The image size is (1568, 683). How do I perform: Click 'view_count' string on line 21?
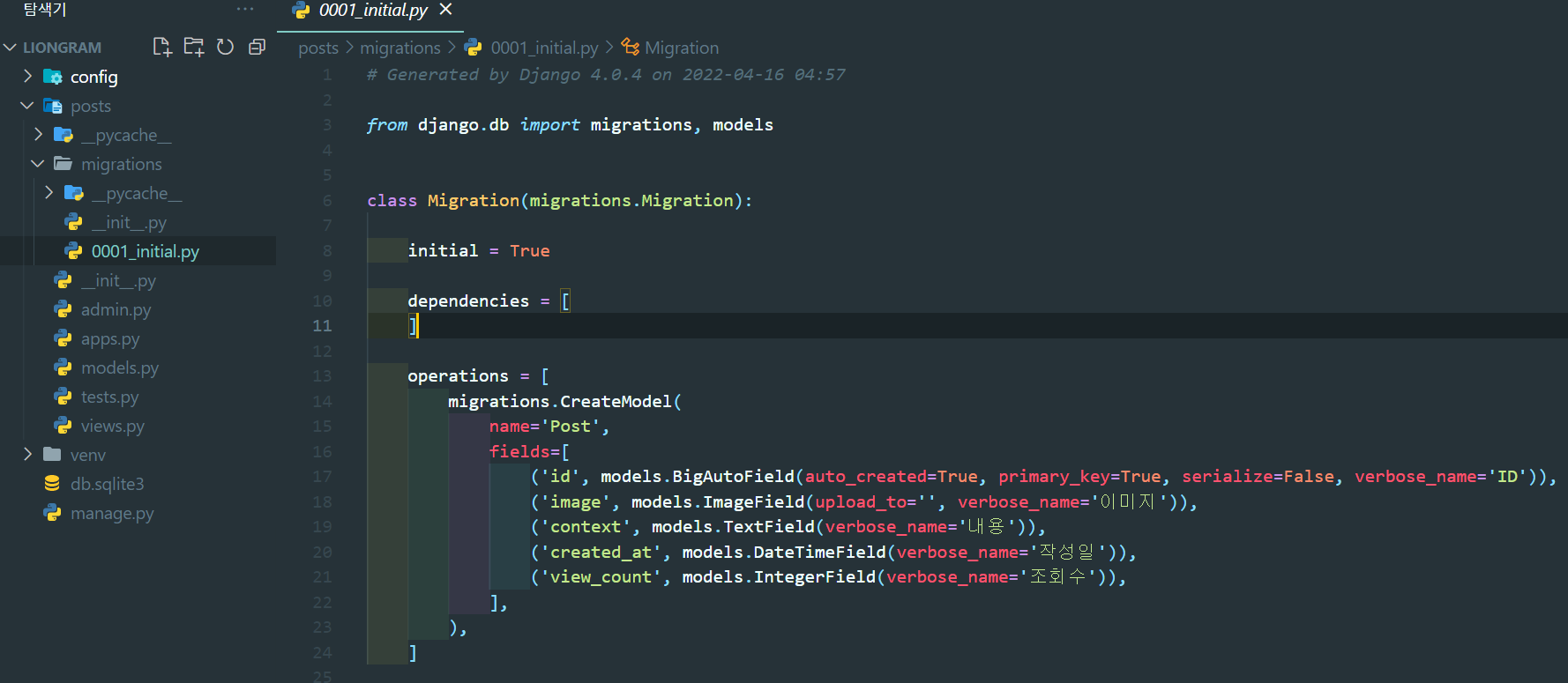coord(601,577)
